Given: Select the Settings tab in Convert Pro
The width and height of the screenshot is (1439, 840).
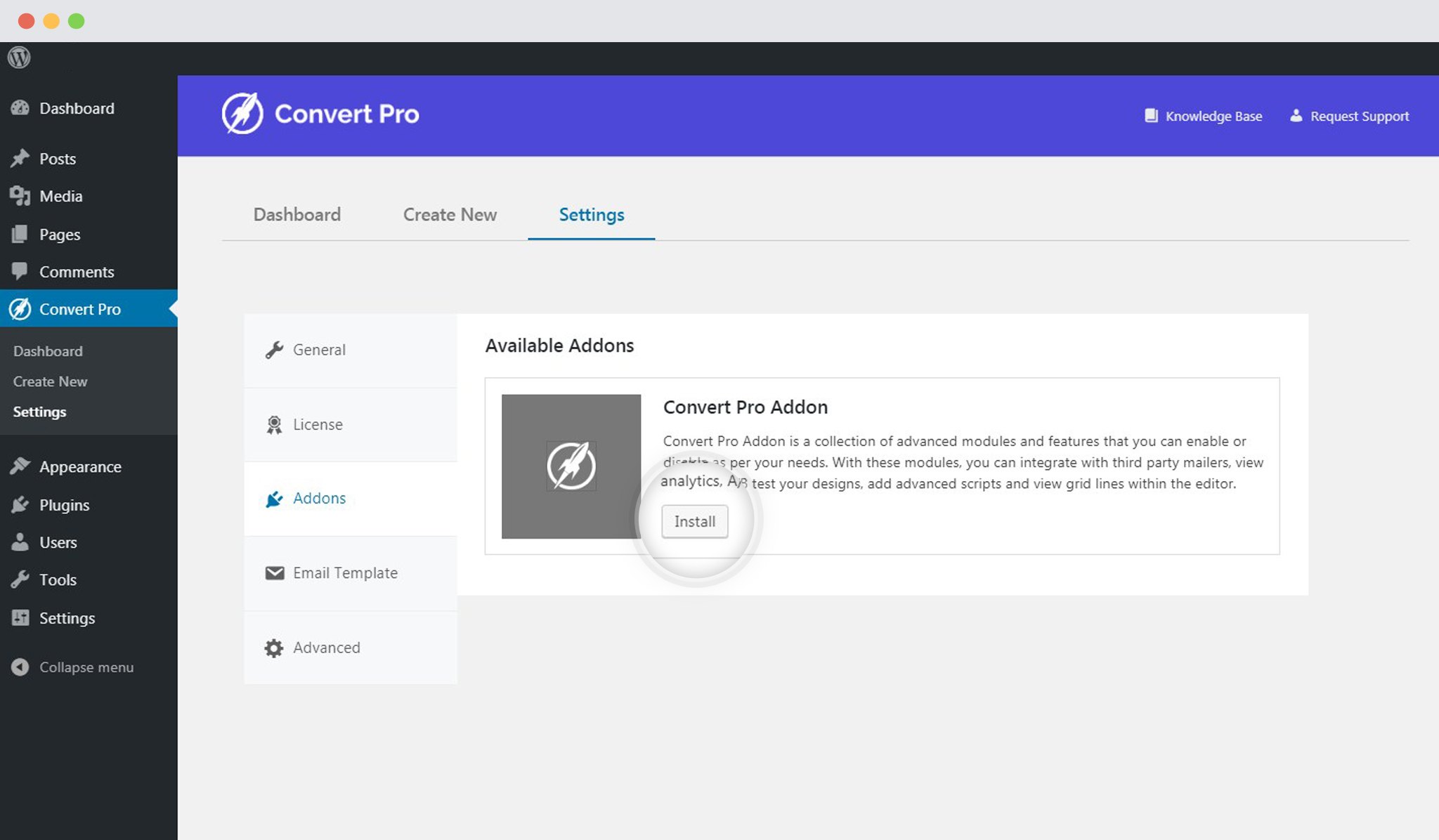Looking at the screenshot, I should click(592, 215).
